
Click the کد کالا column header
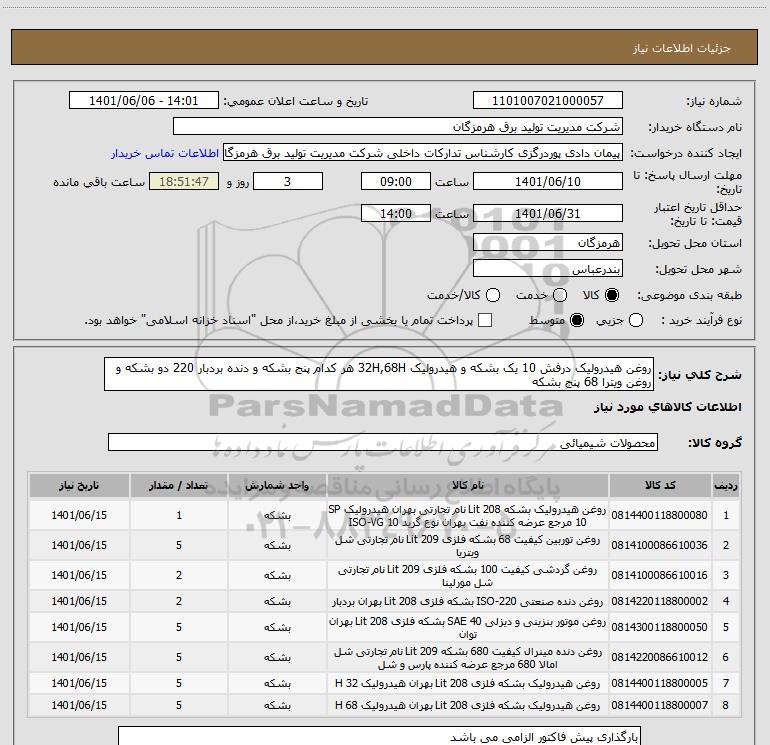click(x=660, y=485)
